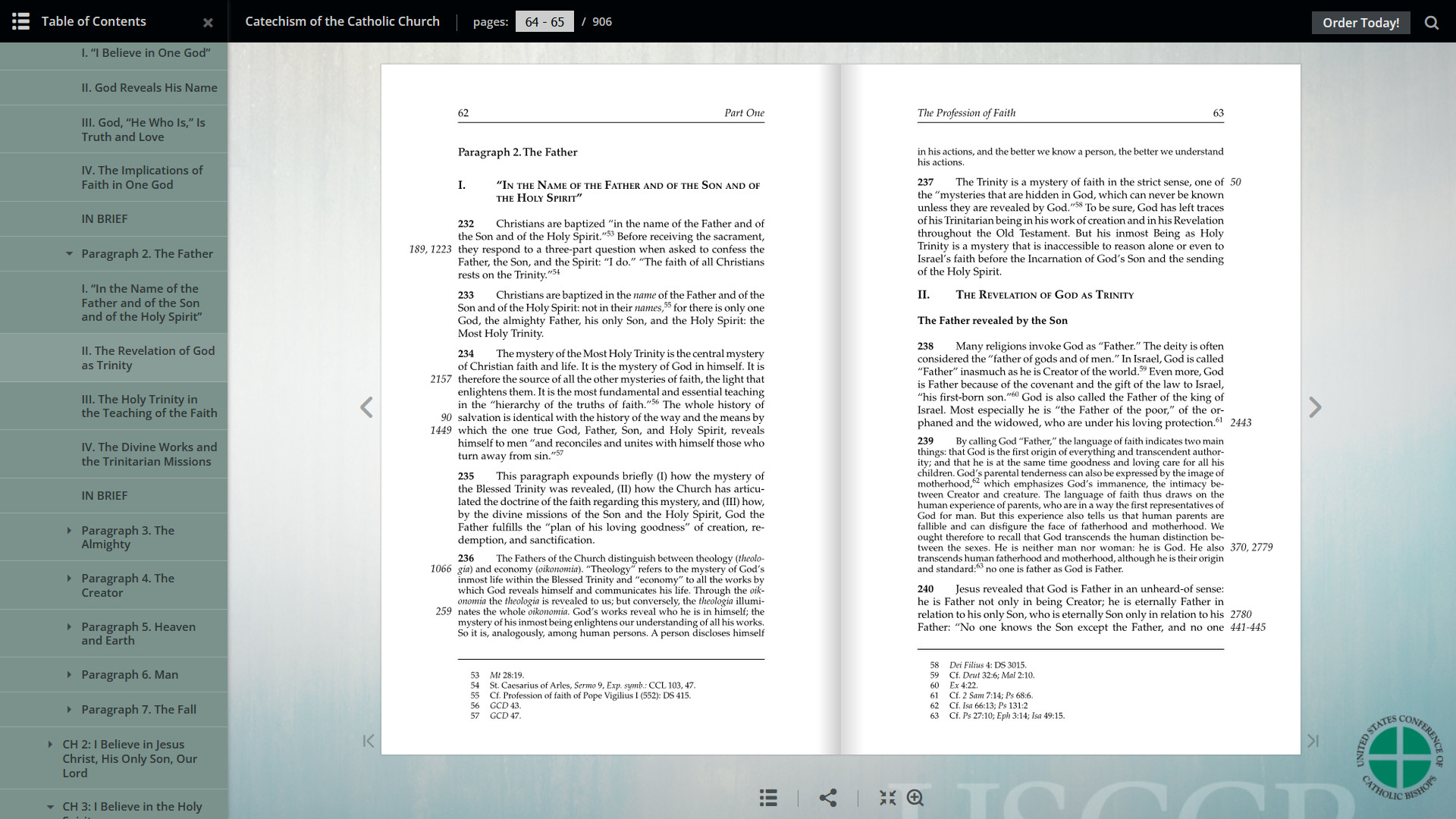Toggle fullscreen mode in bottom toolbar
The image size is (1456, 819).
tap(887, 798)
